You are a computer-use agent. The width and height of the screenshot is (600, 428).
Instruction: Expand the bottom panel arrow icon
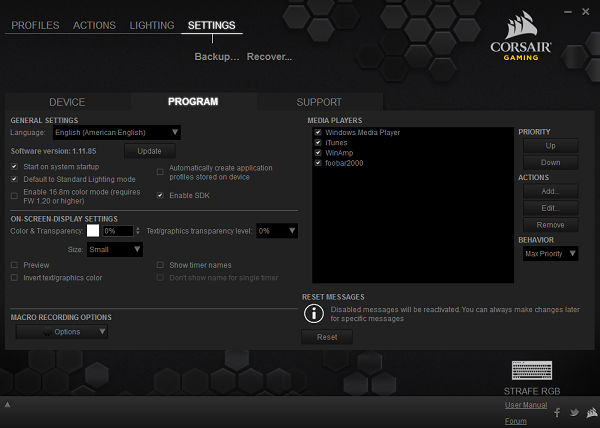point(8,405)
